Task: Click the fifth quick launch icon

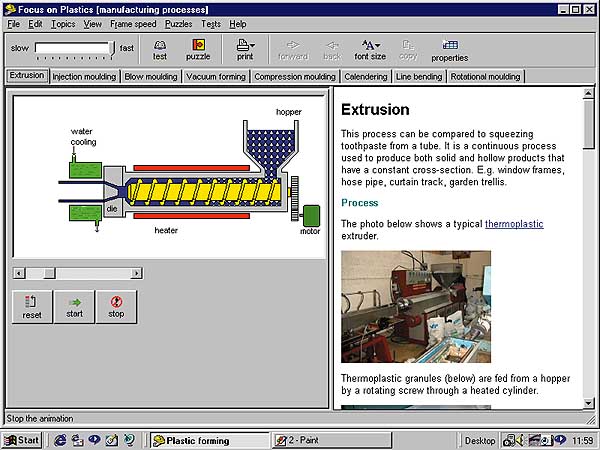Action: tap(130, 440)
